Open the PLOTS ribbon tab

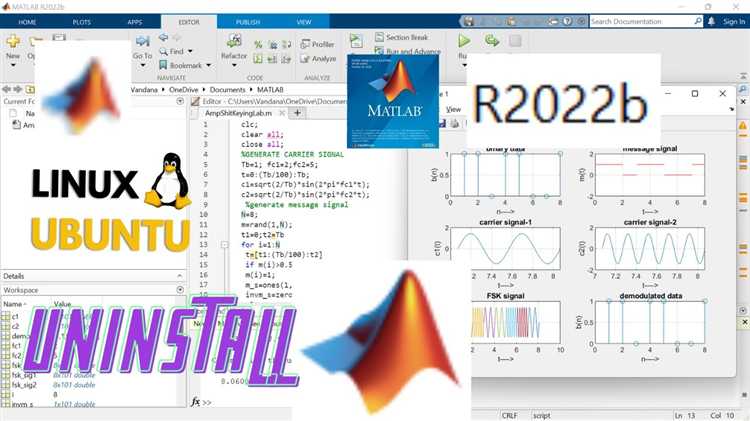coord(81,22)
